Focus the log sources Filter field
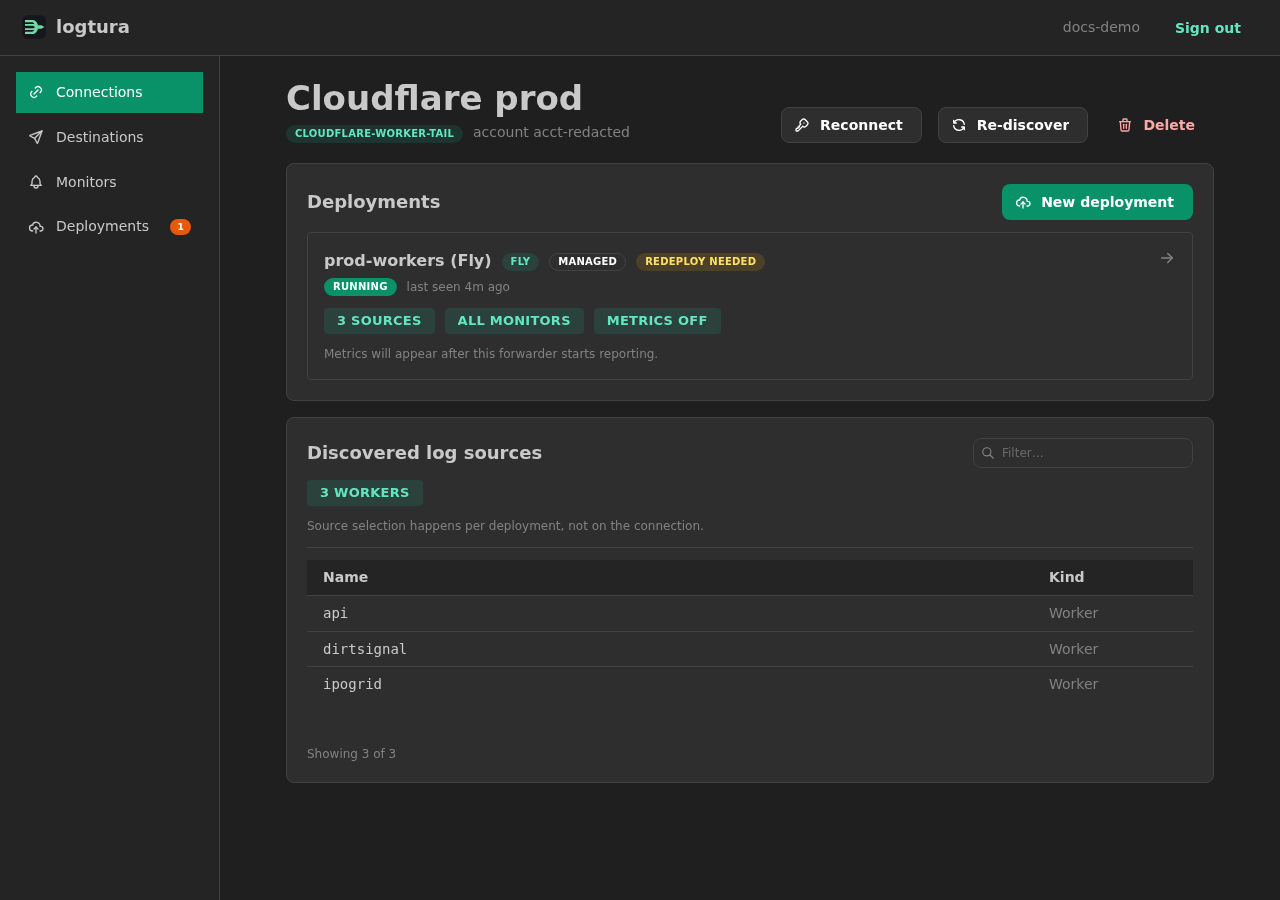 [1083, 453]
